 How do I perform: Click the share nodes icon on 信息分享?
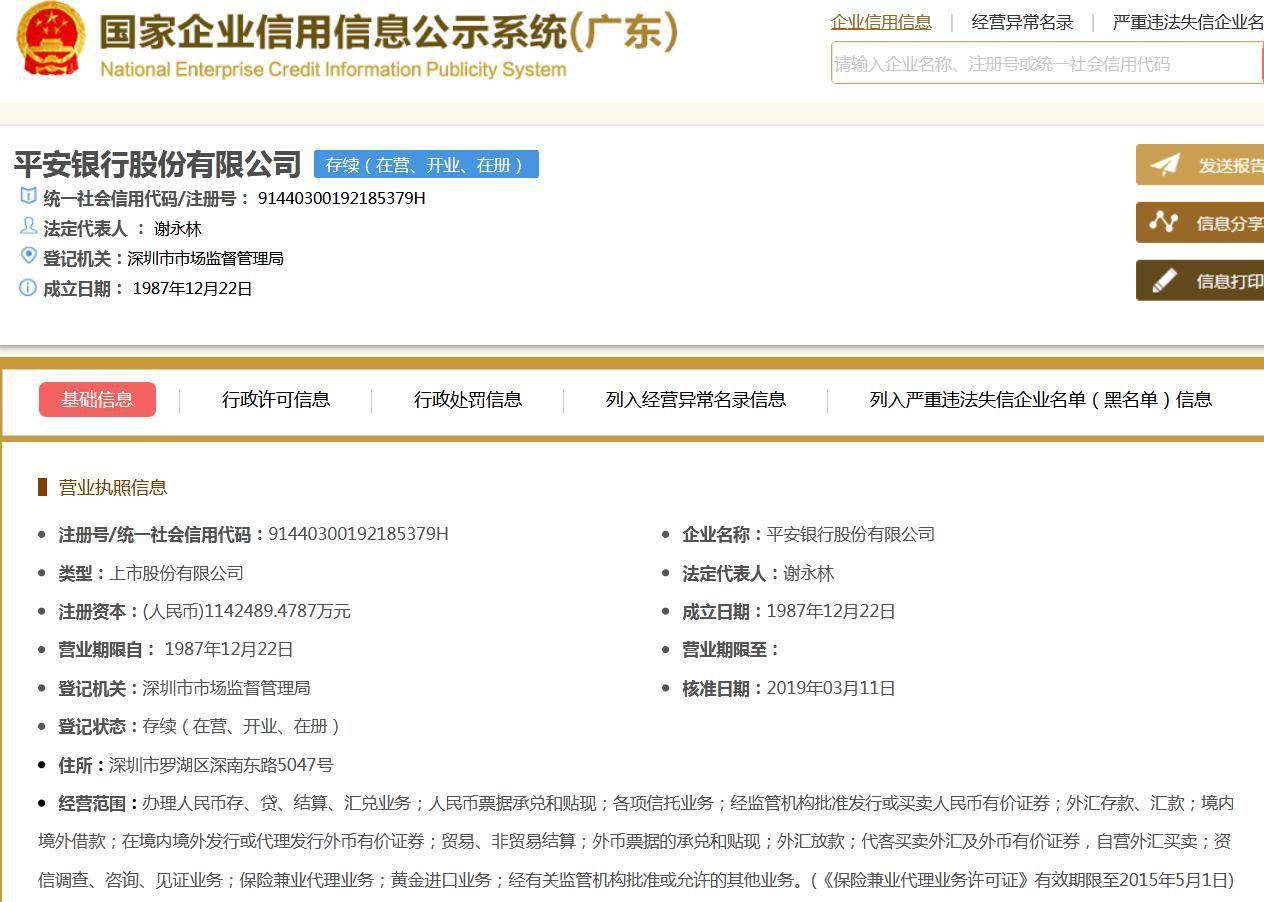1164,222
